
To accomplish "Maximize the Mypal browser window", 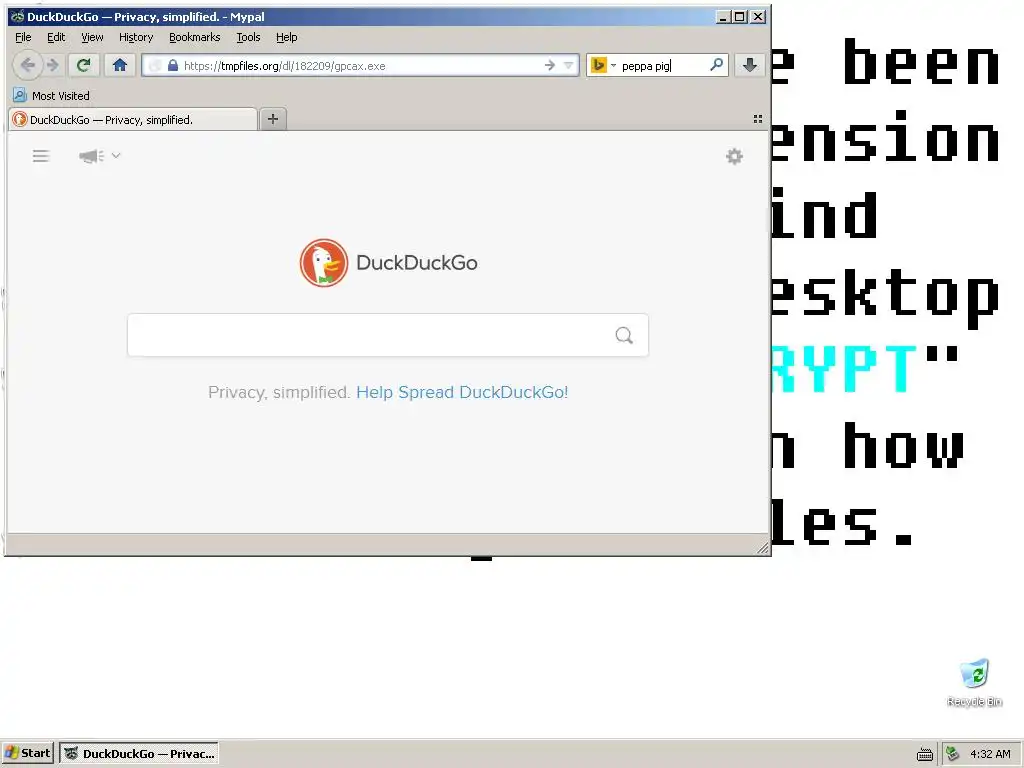I will tap(739, 16).
